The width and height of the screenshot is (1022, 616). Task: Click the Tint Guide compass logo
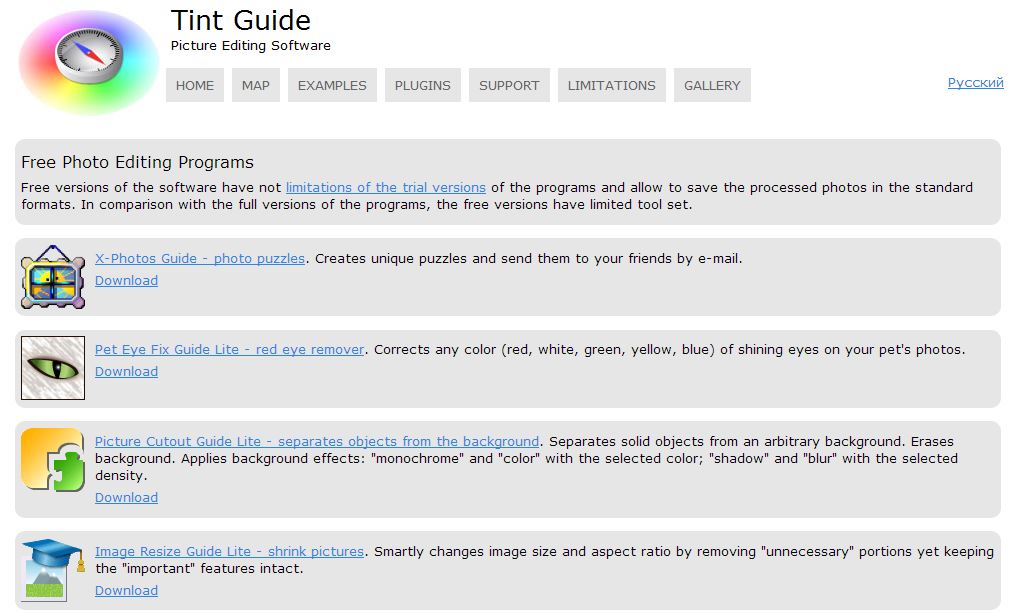(x=88, y=62)
